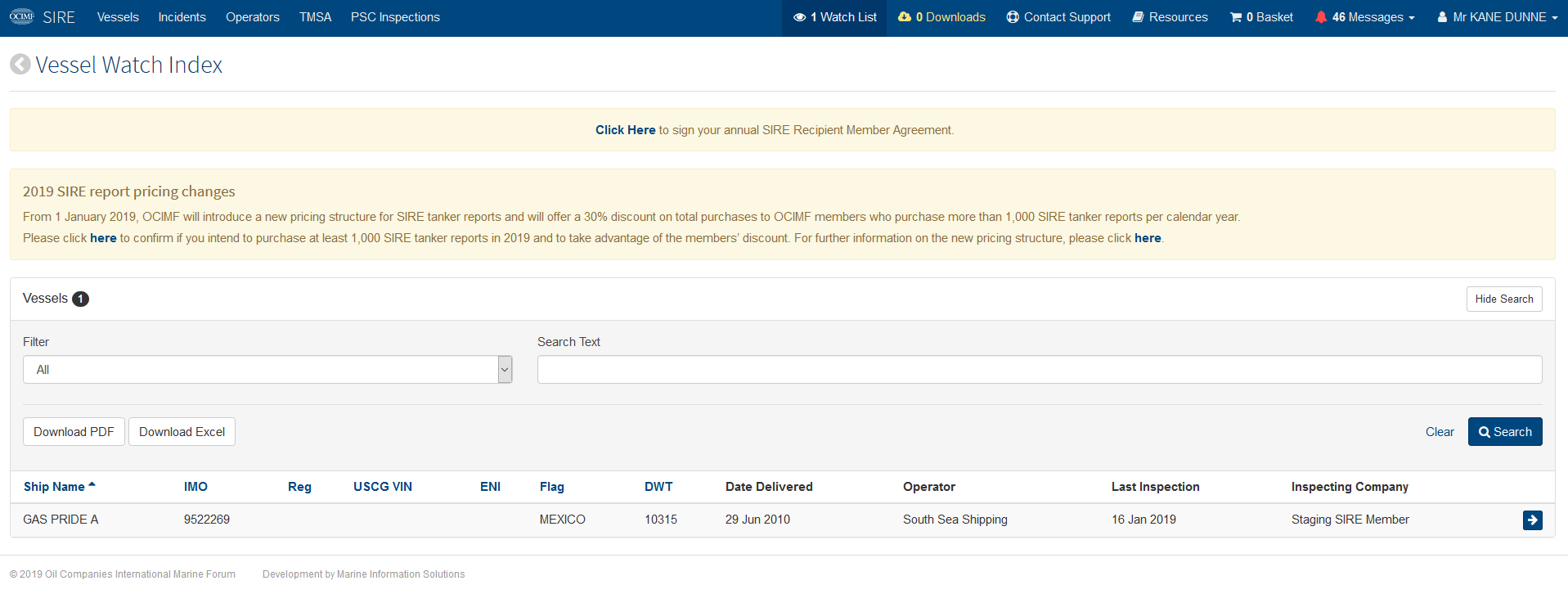Viewport: 1568px width, 603px height.
Task: Click the lifebuoy Contact Support icon
Action: 1013,17
